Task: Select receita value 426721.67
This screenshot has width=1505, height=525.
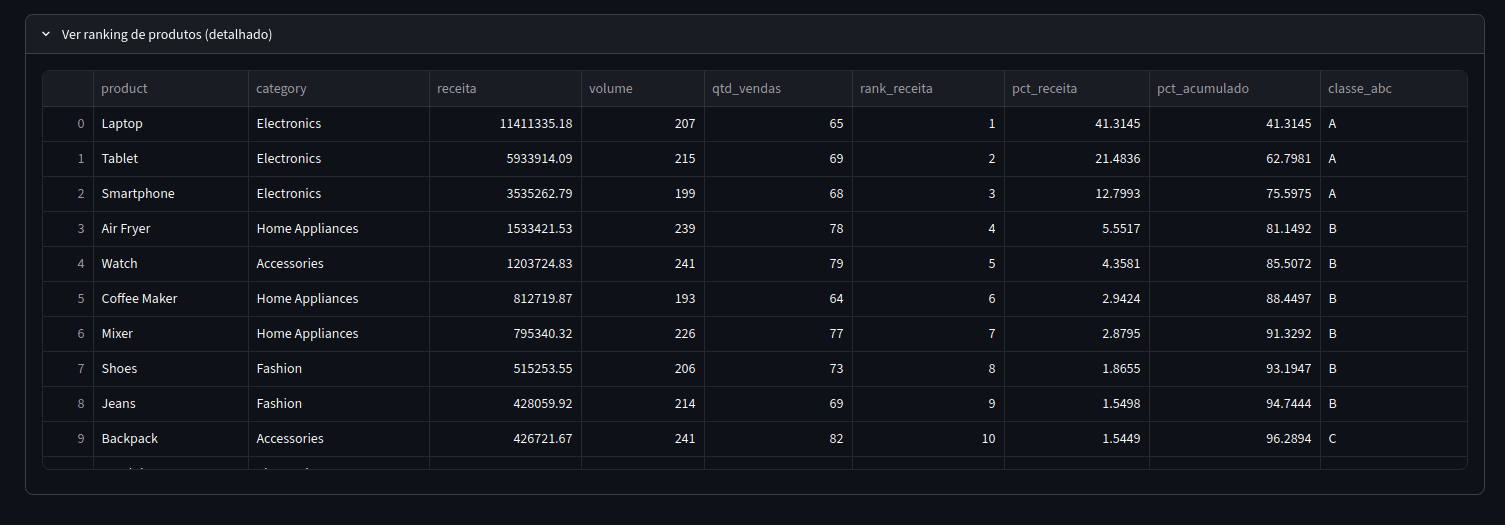Action: click(505, 439)
